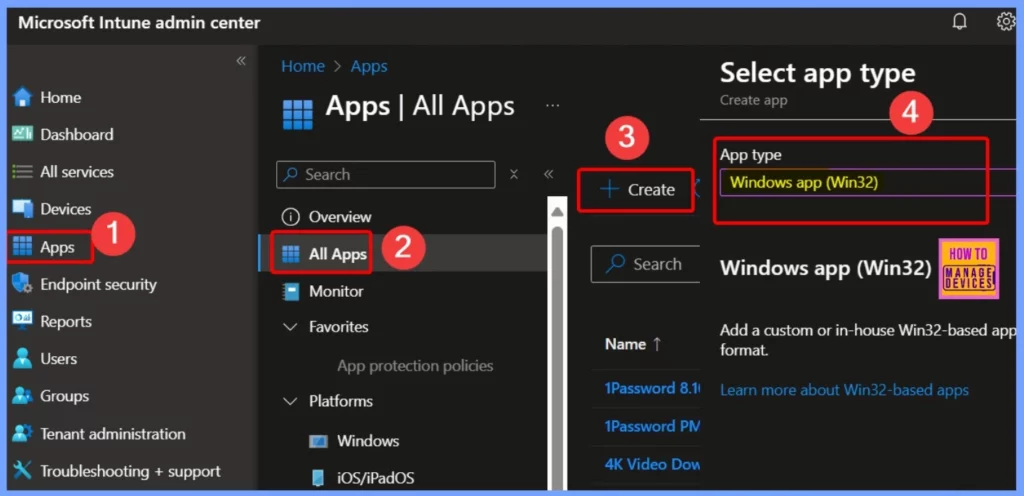Open Home in the left navigation
The width and height of the screenshot is (1024, 496).
(x=47, y=98)
